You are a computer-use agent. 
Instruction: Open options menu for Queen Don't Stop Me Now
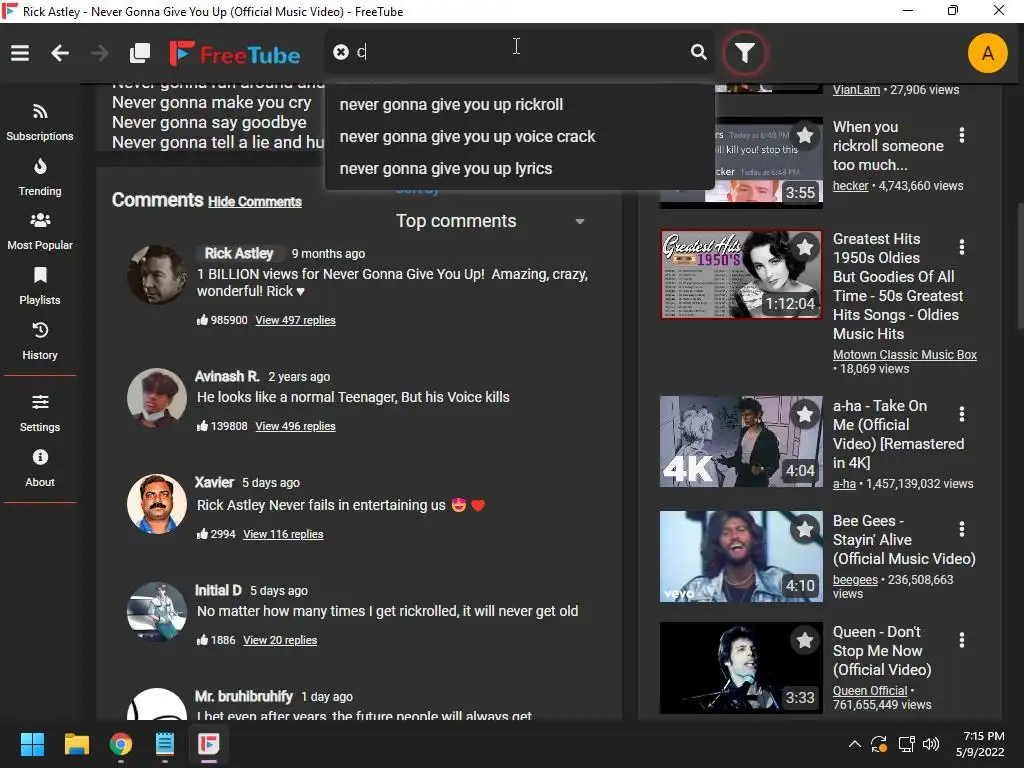coord(962,641)
